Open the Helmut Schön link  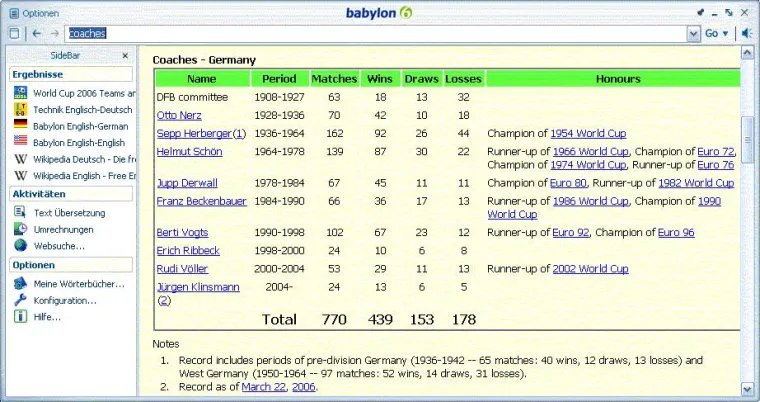click(x=190, y=152)
